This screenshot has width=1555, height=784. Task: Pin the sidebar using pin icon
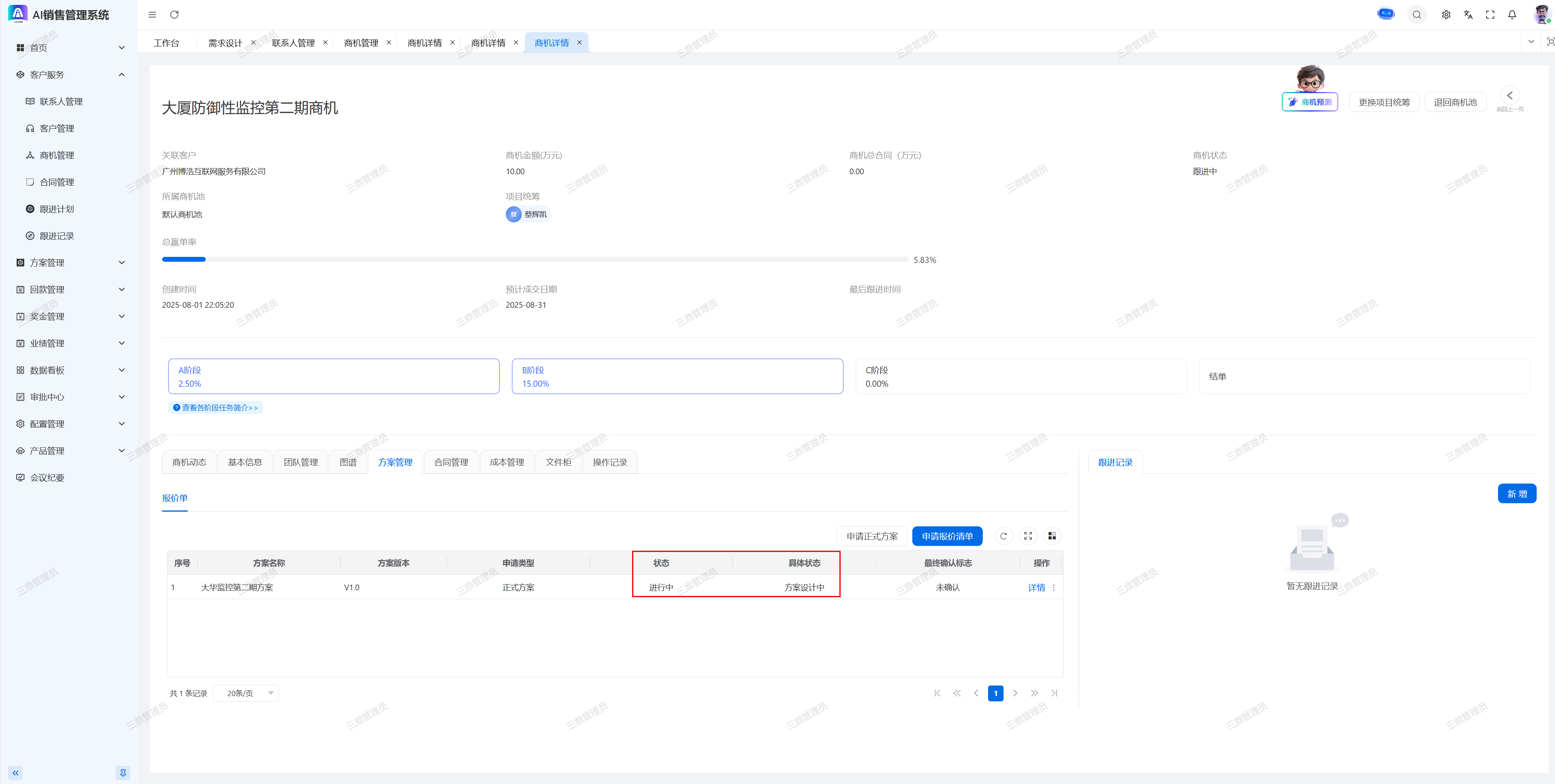(x=123, y=773)
